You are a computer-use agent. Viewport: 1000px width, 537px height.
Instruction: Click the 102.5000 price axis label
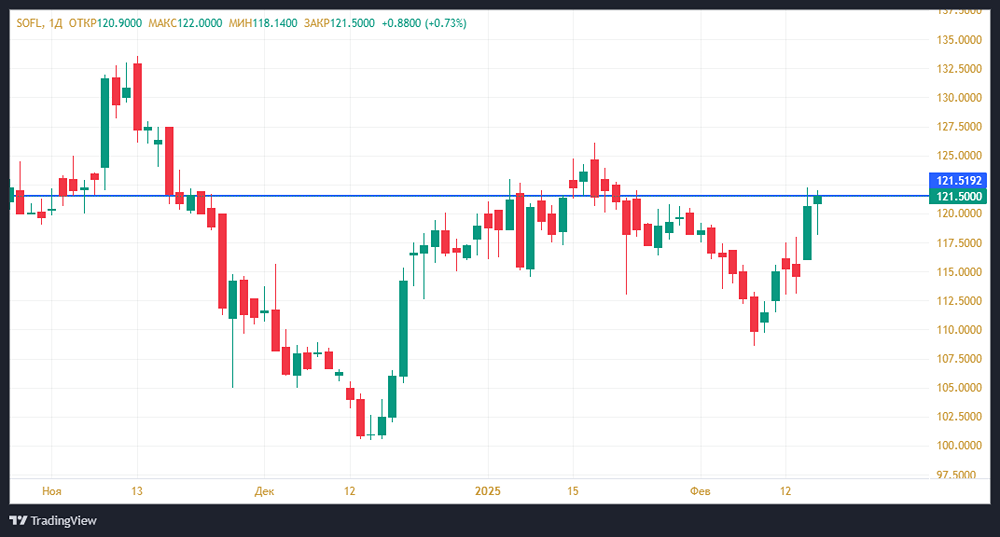point(959,416)
